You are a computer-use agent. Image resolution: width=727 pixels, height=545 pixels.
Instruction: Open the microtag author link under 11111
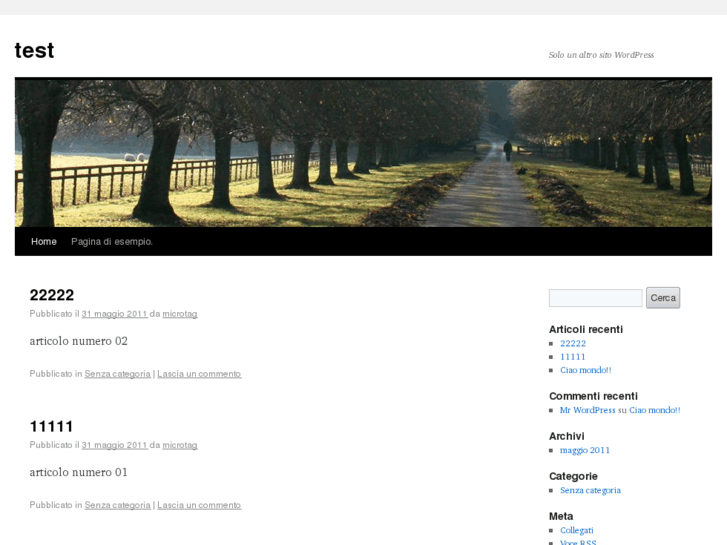coord(180,445)
